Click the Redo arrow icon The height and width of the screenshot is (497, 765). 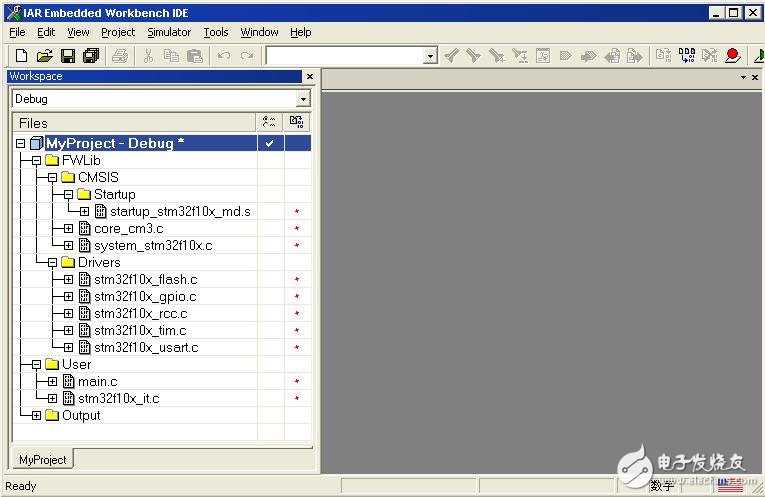[x=247, y=56]
